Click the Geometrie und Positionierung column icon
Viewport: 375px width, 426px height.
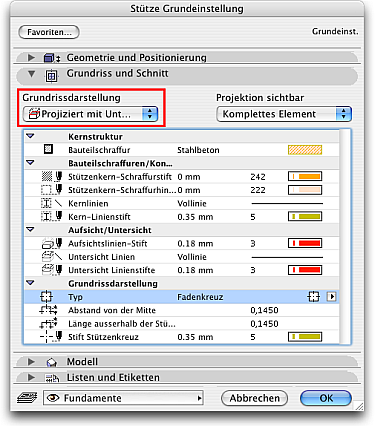(x=52, y=58)
